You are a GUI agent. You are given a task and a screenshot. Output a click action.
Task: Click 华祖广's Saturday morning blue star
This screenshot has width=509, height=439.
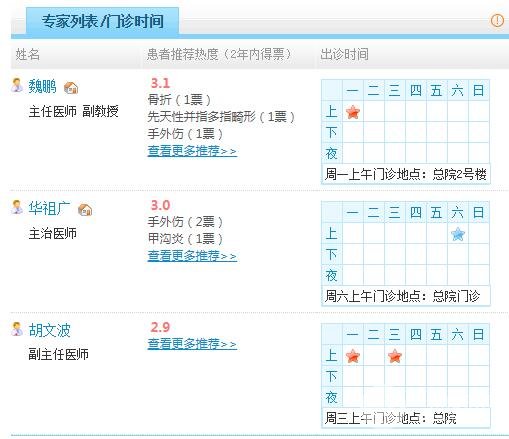(x=458, y=234)
